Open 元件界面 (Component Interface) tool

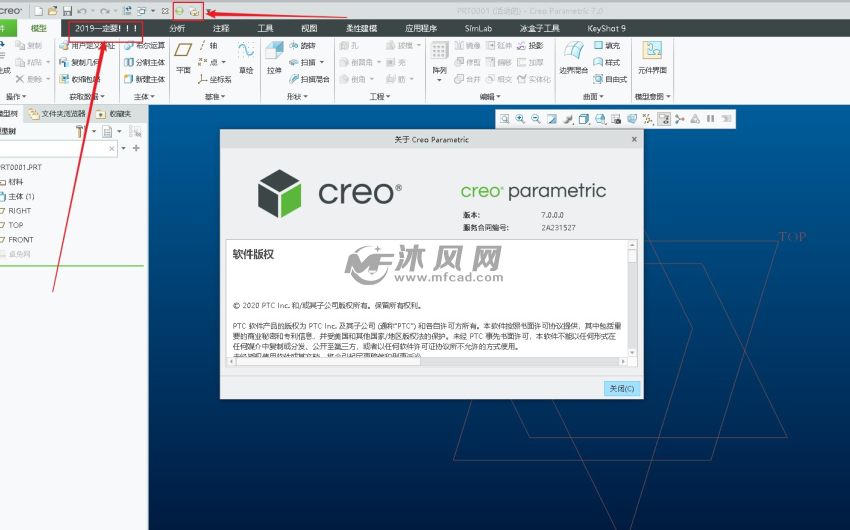652,58
